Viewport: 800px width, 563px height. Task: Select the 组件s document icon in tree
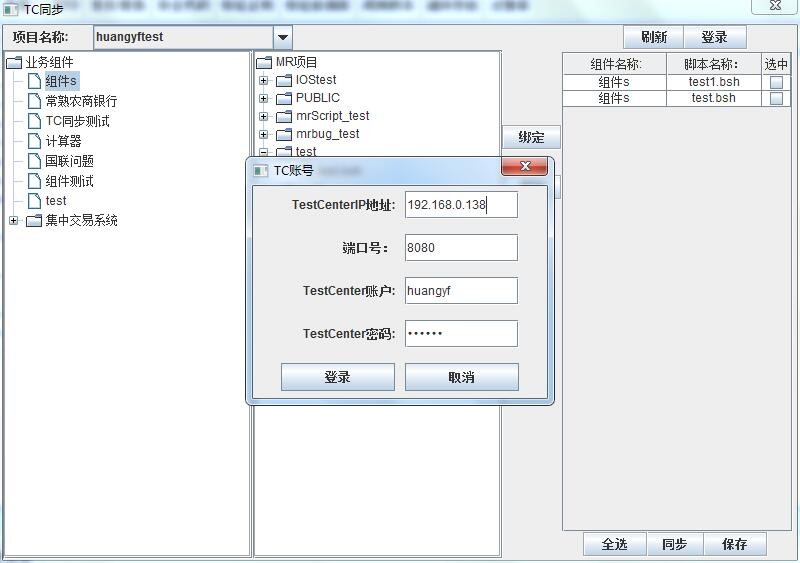34,81
